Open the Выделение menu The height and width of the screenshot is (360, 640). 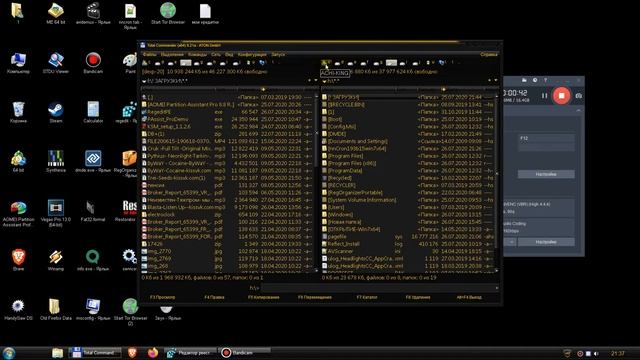(x=172, y=54)
